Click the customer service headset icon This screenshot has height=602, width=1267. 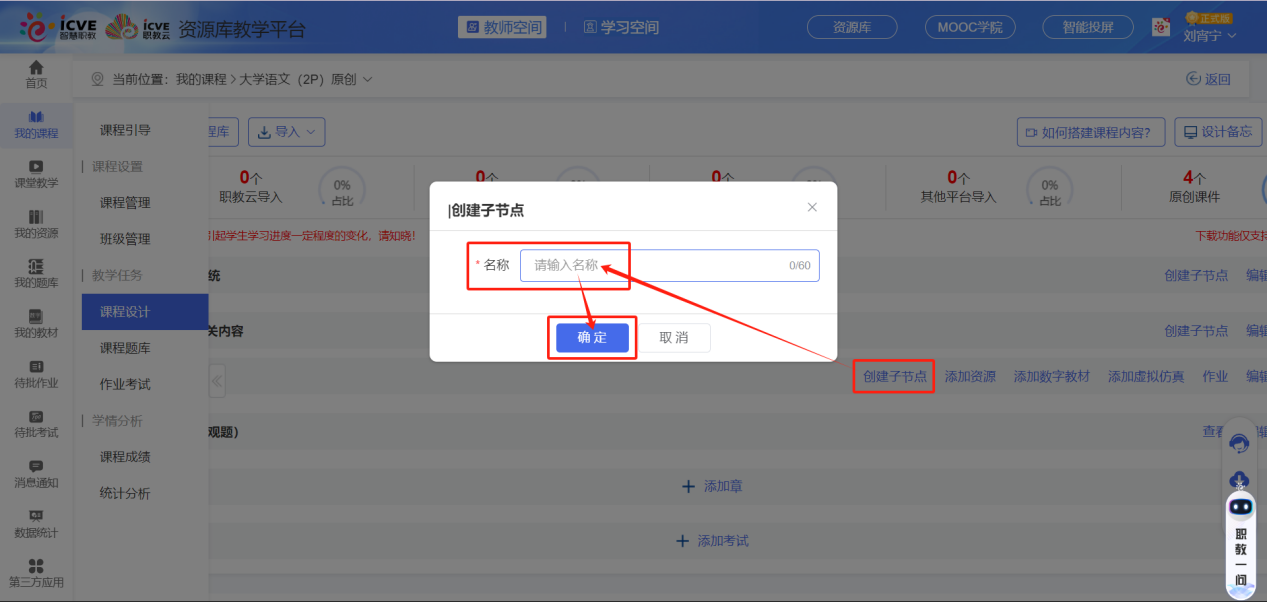(x=1238, y=442)
